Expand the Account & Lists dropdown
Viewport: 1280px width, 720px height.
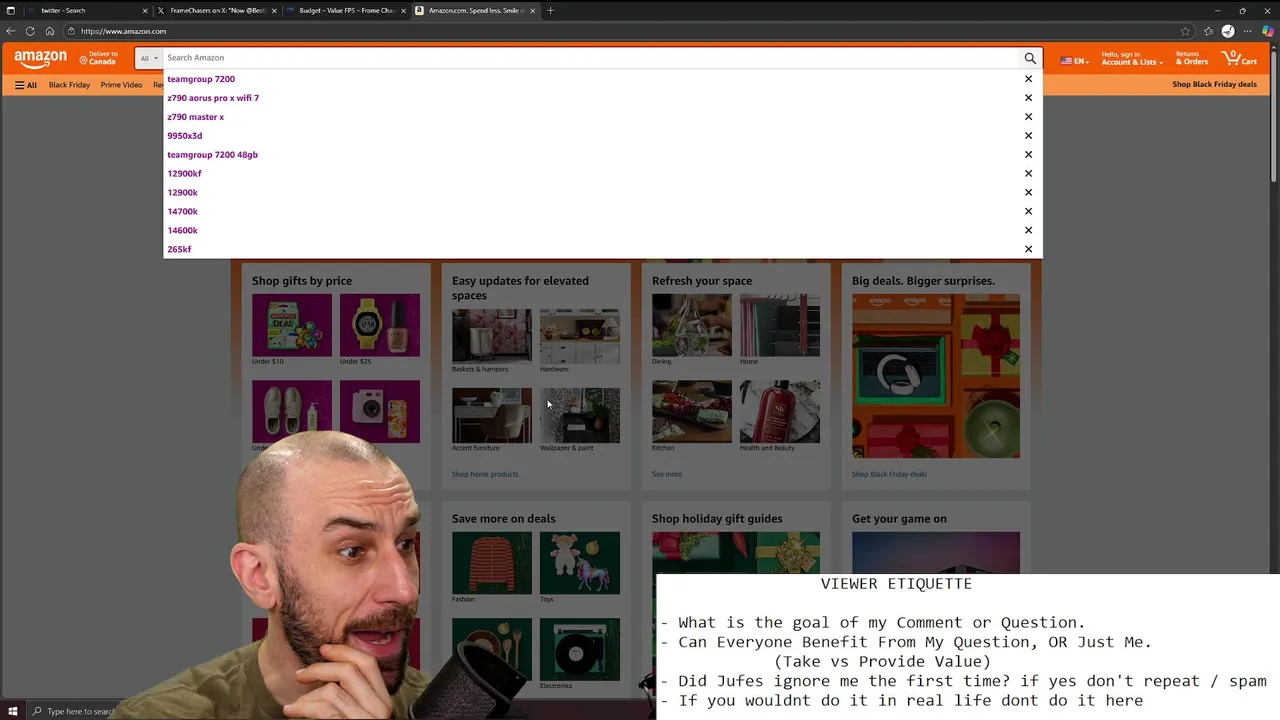tap(1132, 58)
